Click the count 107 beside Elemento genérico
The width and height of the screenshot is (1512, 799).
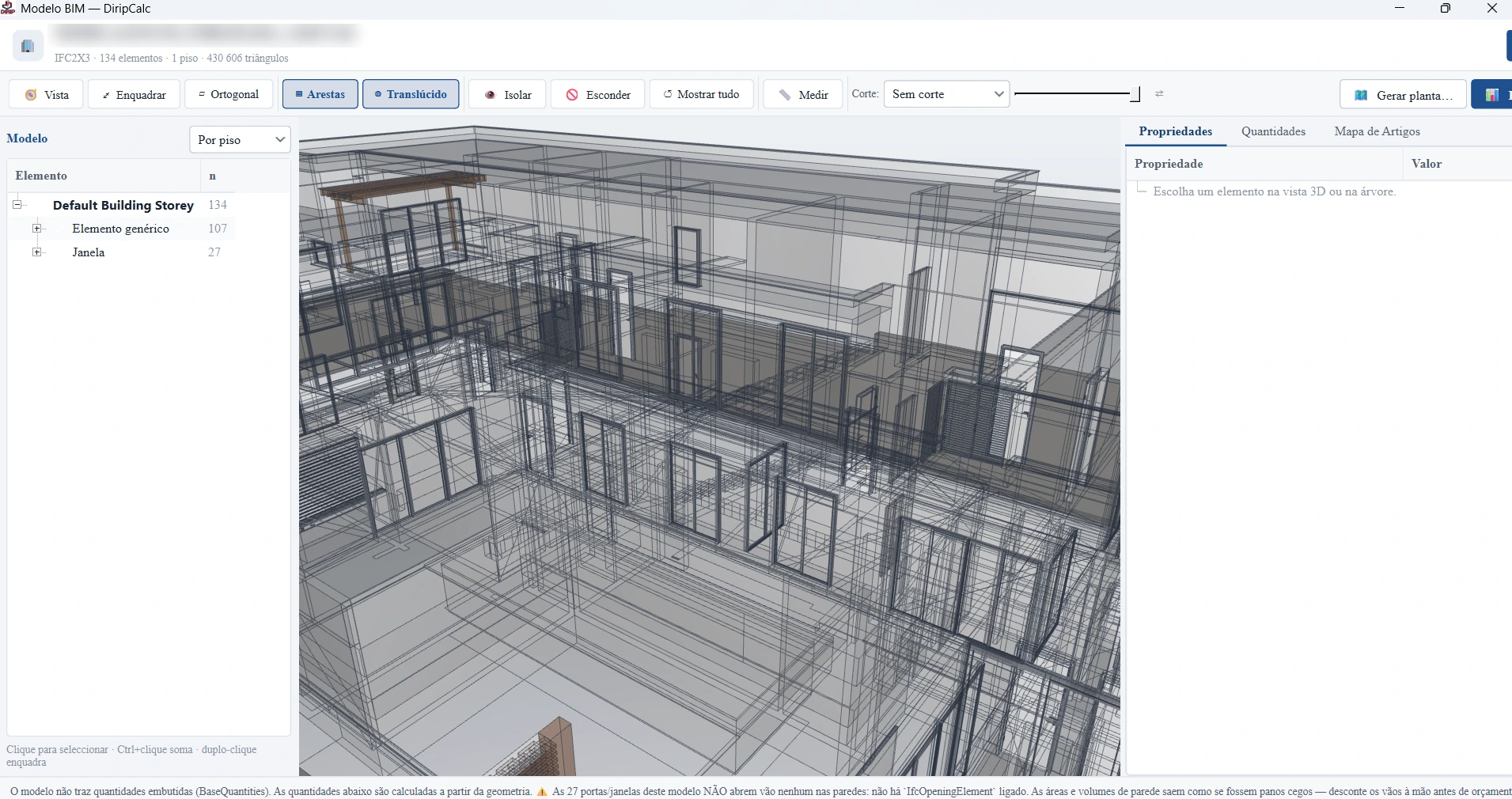(x=218, y=229)
